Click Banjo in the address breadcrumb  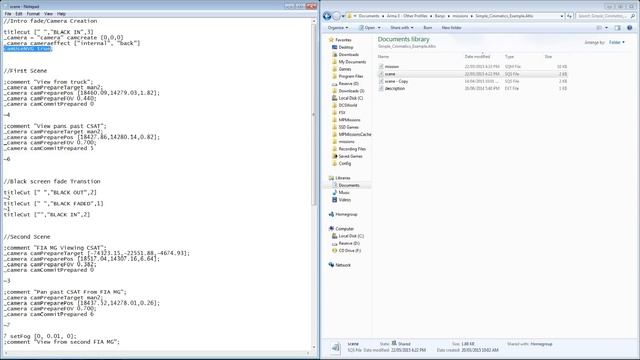click(x=440, y=16)
